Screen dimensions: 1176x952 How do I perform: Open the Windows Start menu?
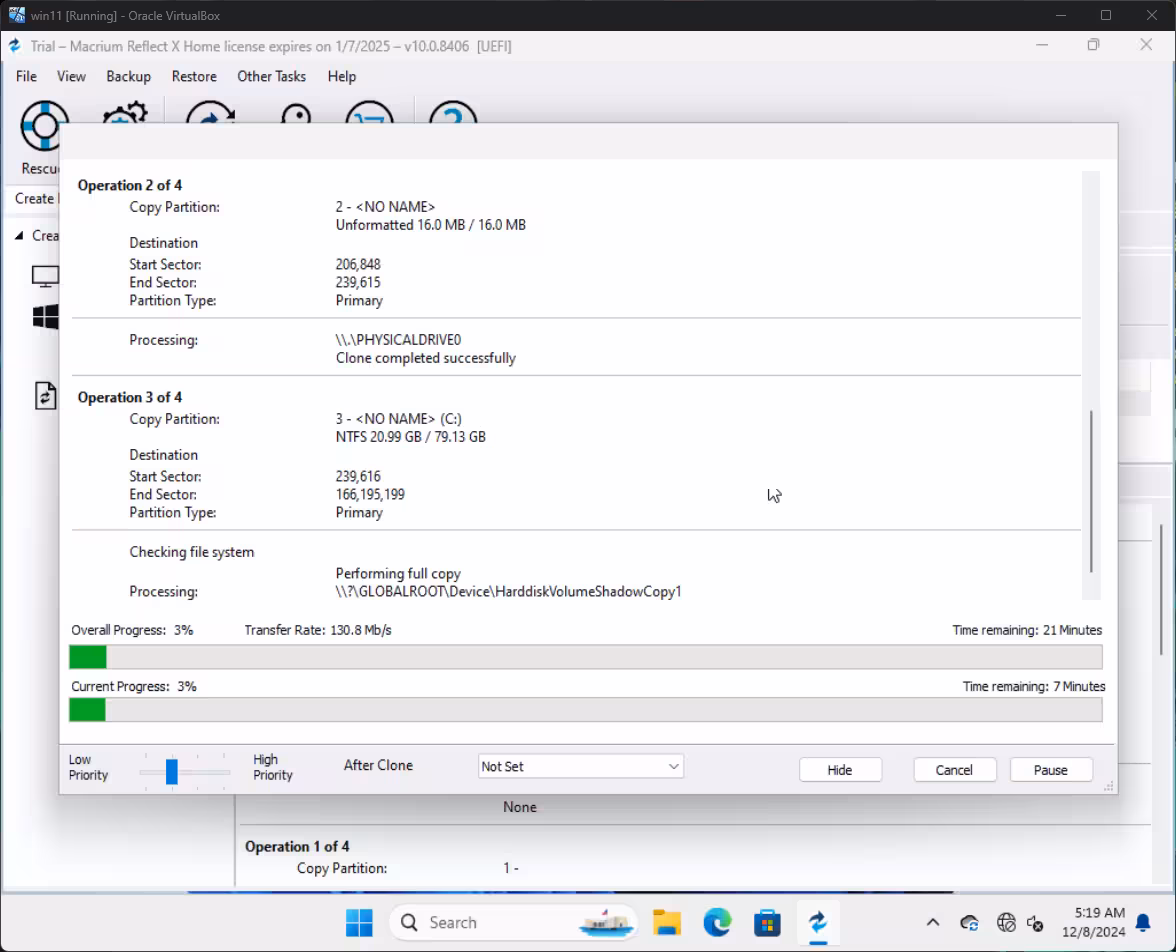pos(359,922)
